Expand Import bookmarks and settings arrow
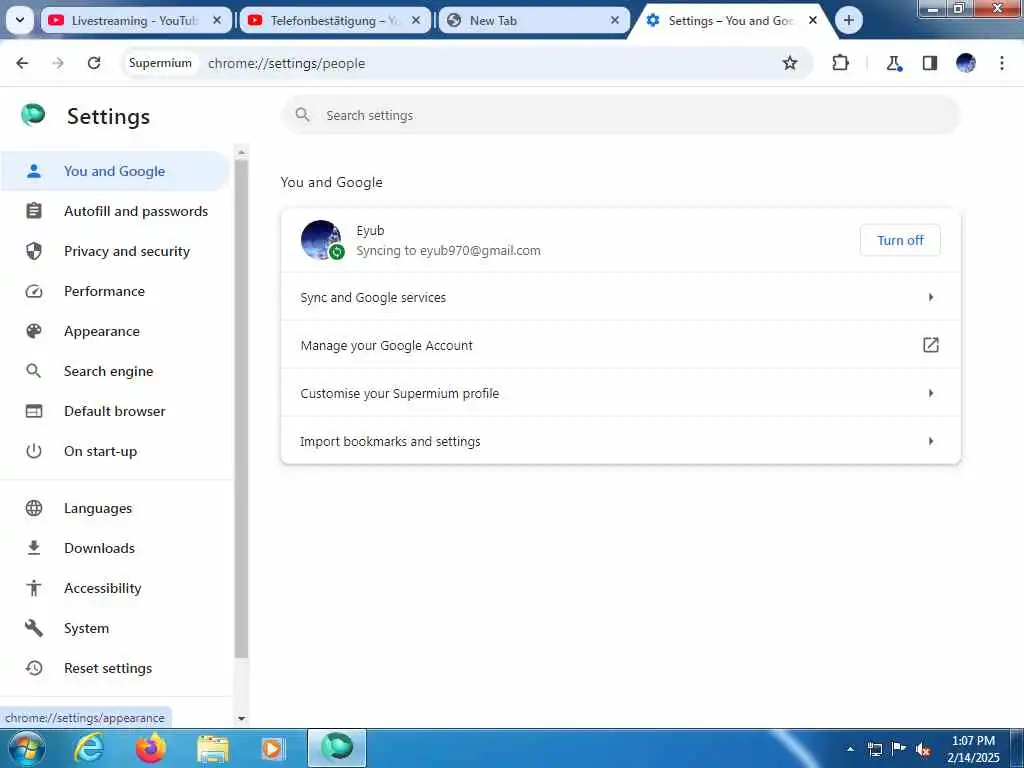The image size is (1024, 768). click(931, 441)
